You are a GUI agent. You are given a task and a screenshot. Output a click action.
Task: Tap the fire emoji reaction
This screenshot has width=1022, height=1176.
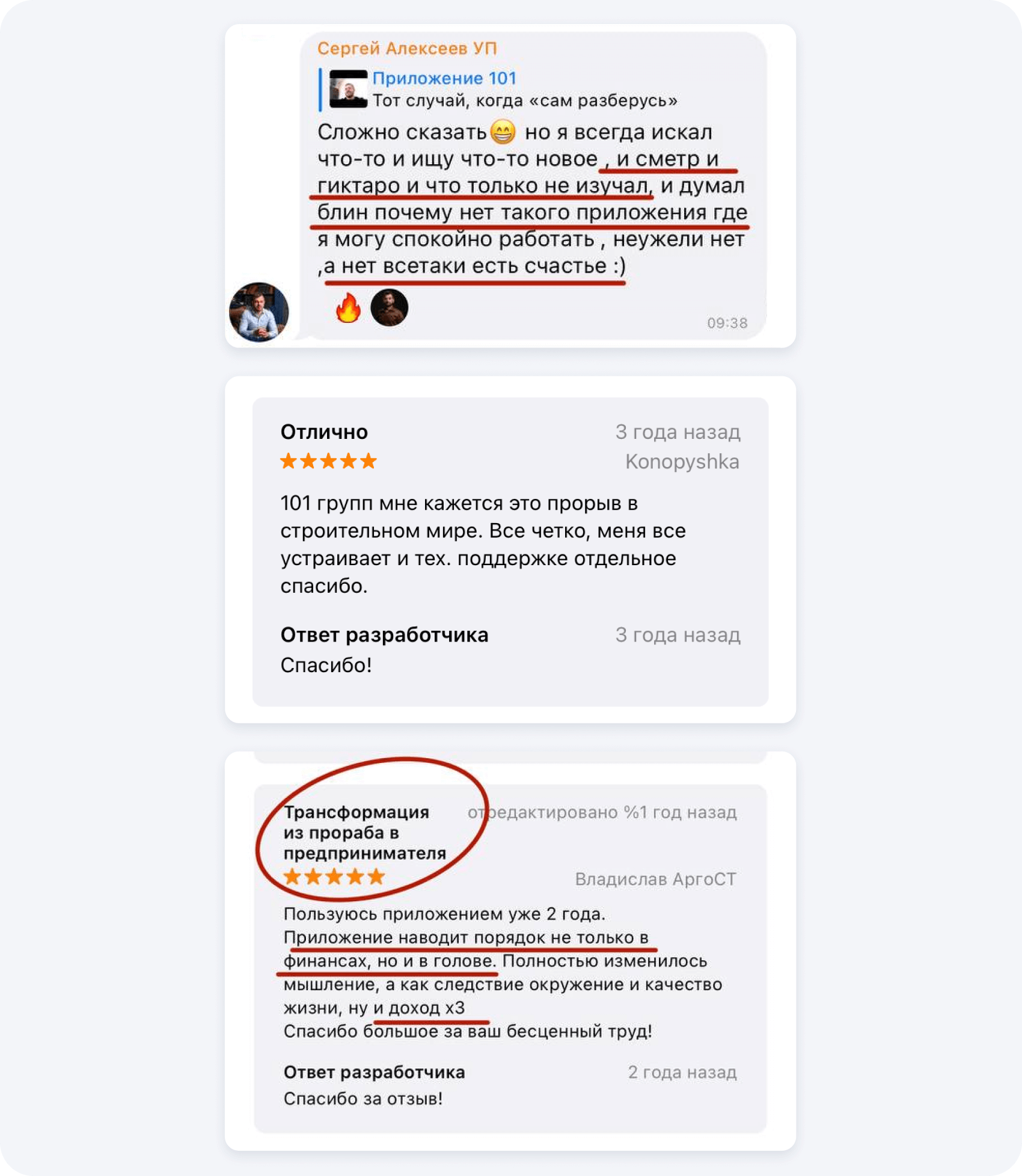tap(348, 308)
